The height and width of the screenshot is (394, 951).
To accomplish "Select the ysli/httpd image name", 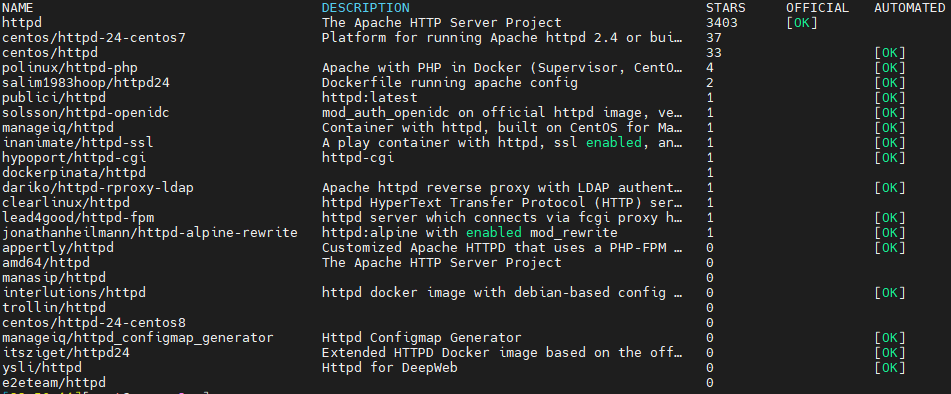I will [x=42, y=368].
